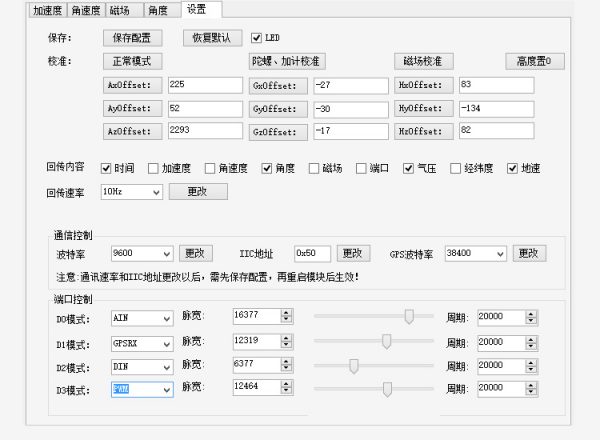Image resolution: width=600 pixels, height=440 pixels.
Task: Uncheck the 气压 checkbox
Action: [x=409, y=169]
